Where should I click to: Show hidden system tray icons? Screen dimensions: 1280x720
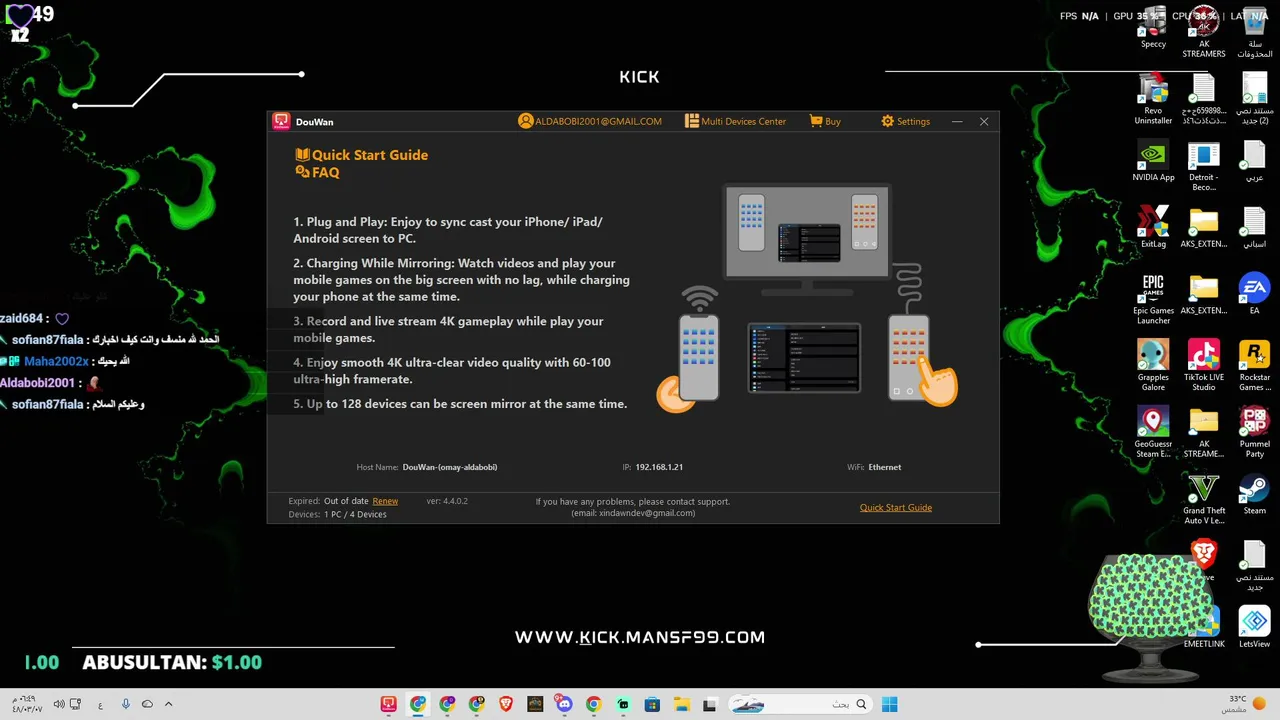pyautogui.click(x=169, y=704)
